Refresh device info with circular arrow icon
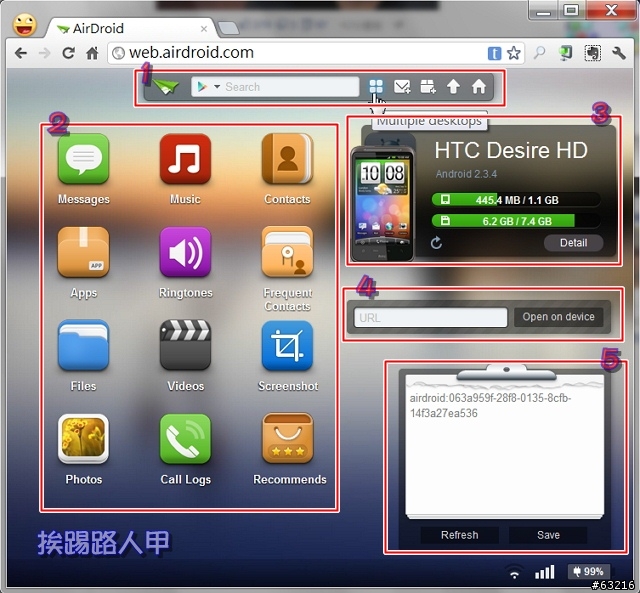This screenshot has height=593, width=640. pyautogui.click(x=436, y=243)
